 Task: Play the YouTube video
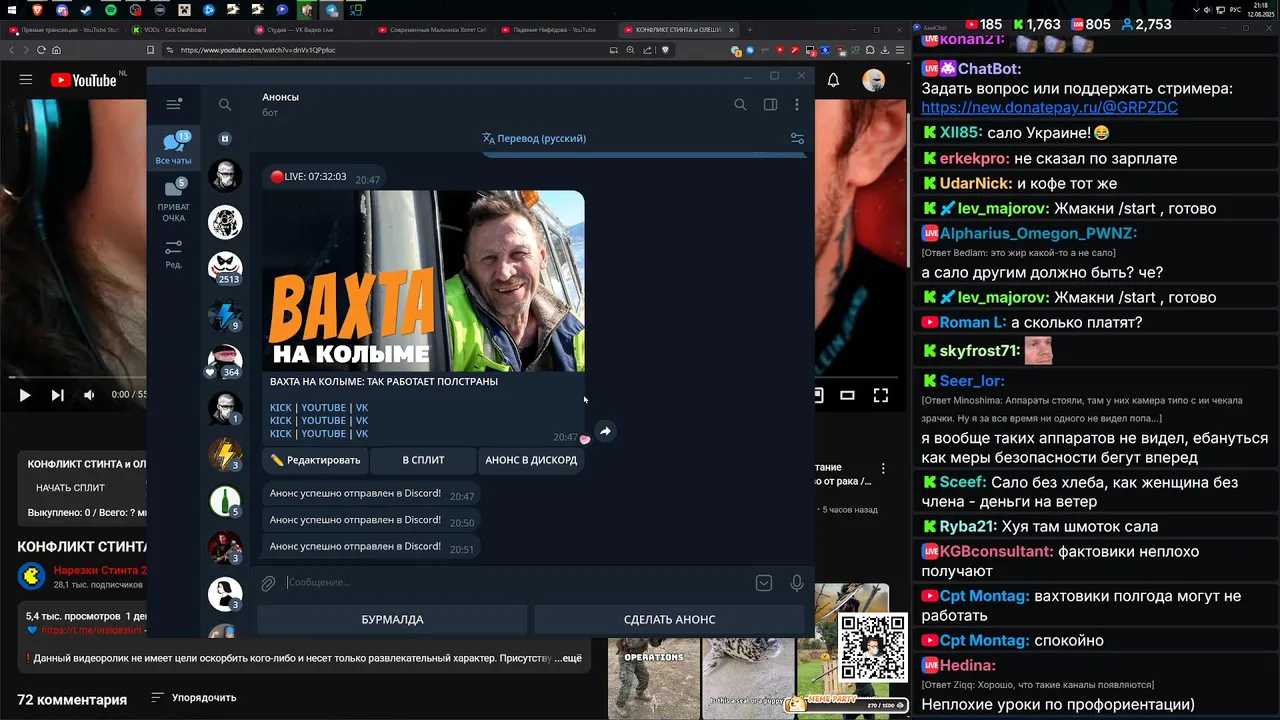pos(25,395)
